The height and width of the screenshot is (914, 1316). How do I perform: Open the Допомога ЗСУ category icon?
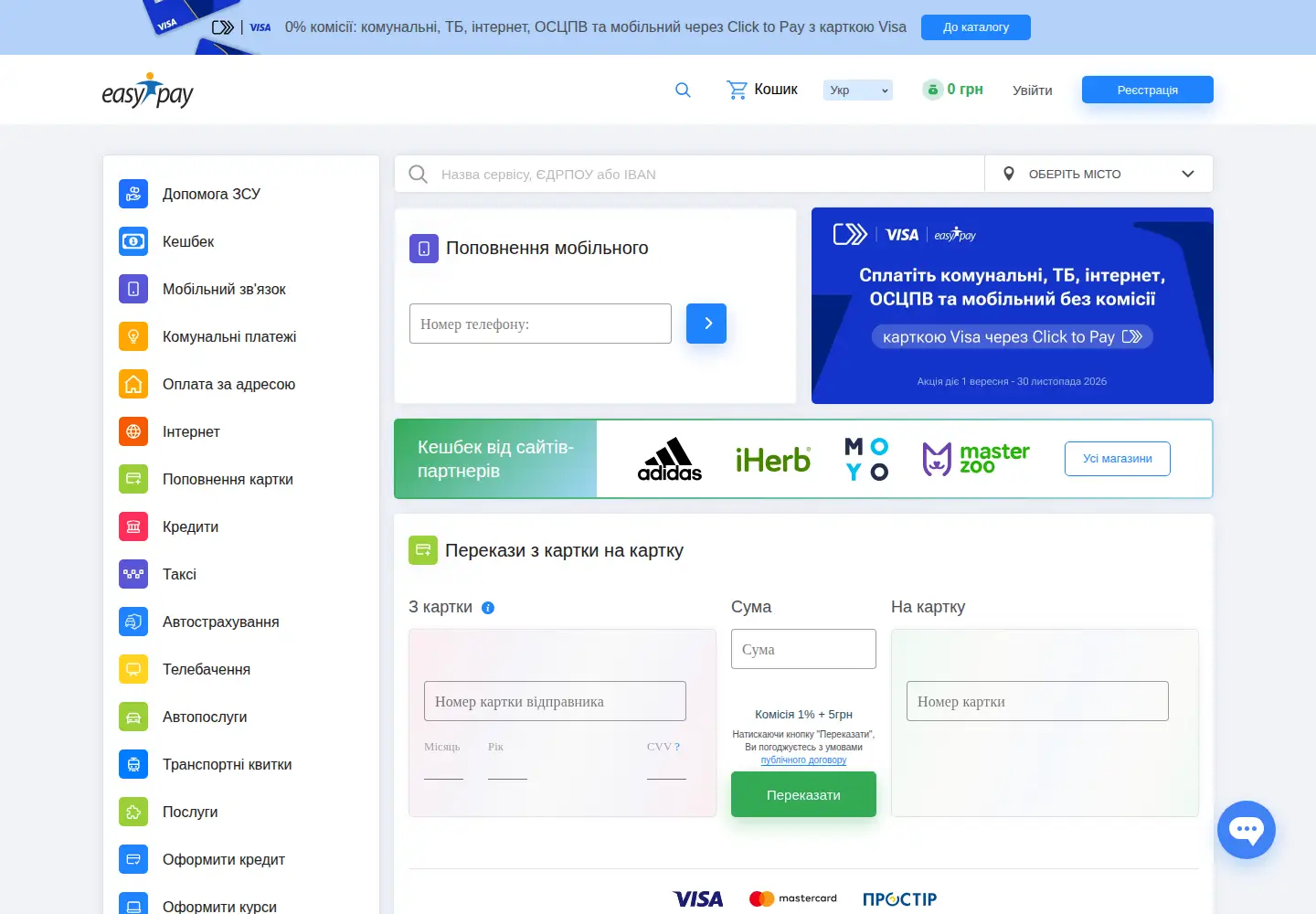click(133, 194)
